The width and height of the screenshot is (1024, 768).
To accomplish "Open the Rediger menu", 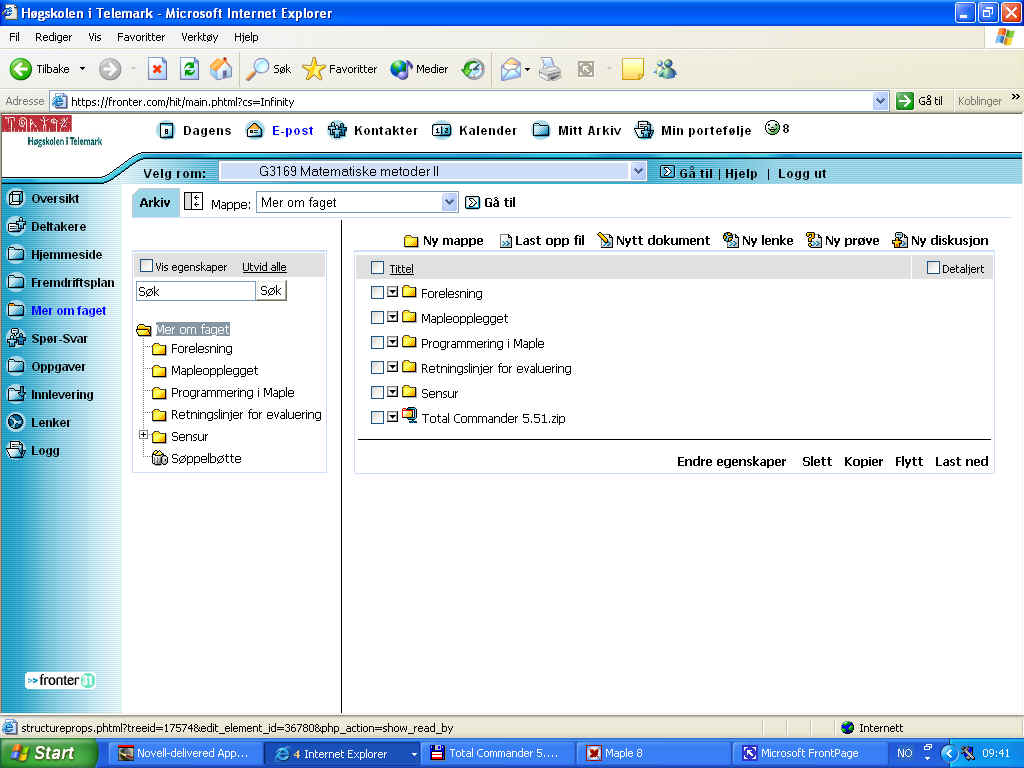I will pyautogui.click(x=54, y=37).
